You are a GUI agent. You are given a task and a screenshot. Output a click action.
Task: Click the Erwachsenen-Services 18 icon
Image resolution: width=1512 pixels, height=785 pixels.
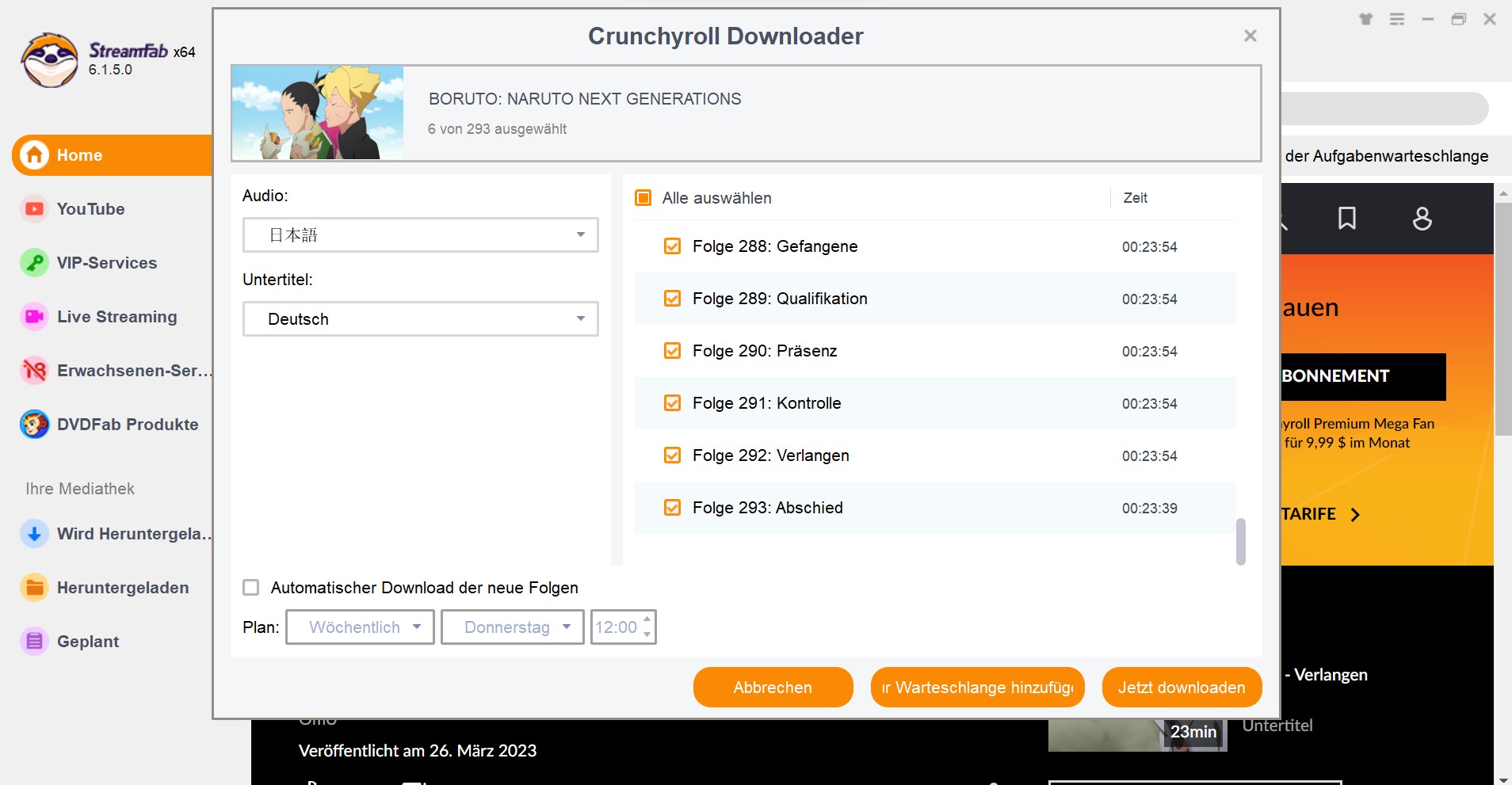34,371
